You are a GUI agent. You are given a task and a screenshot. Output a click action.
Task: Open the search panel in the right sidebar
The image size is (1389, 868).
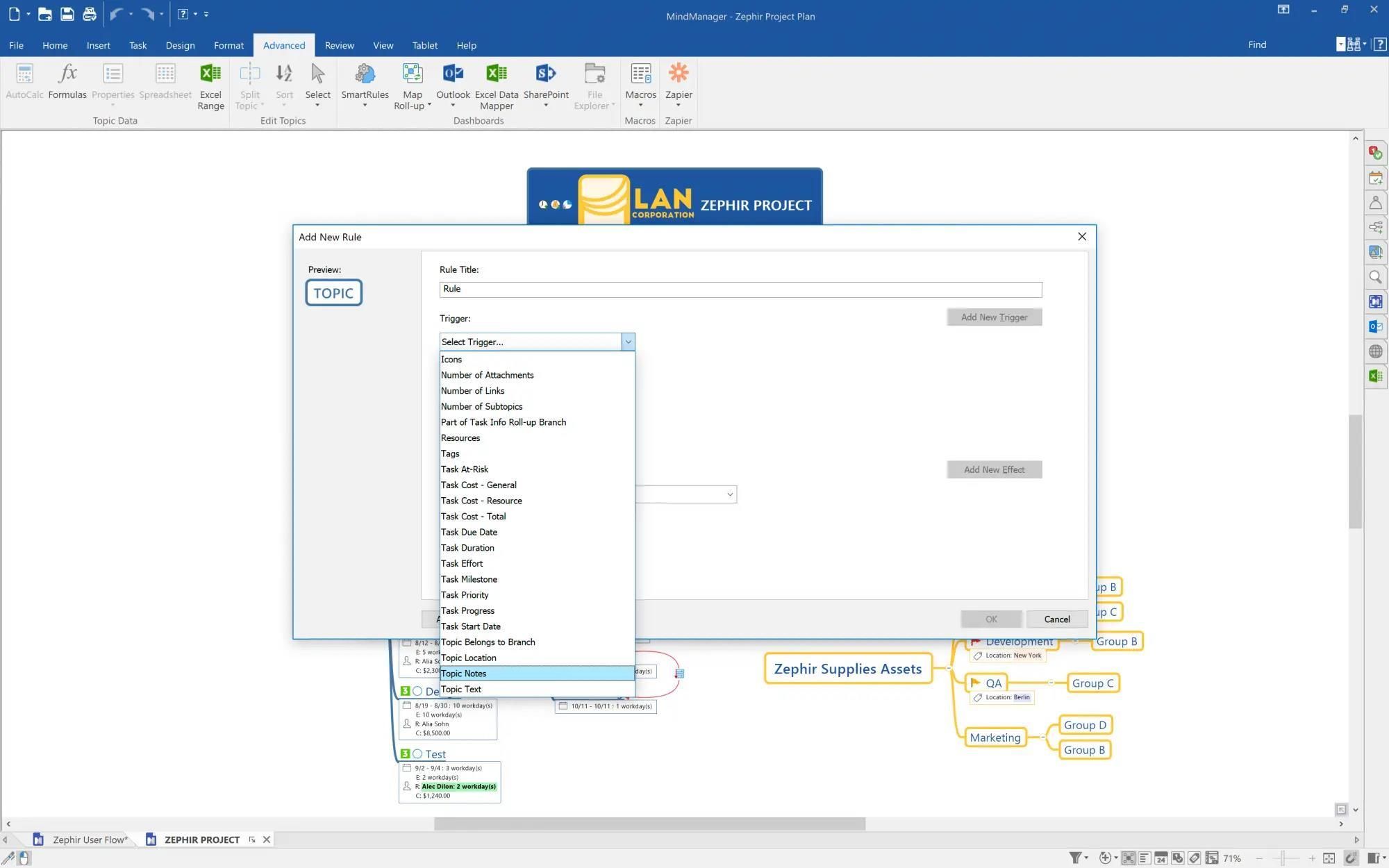coord(1375,277)
